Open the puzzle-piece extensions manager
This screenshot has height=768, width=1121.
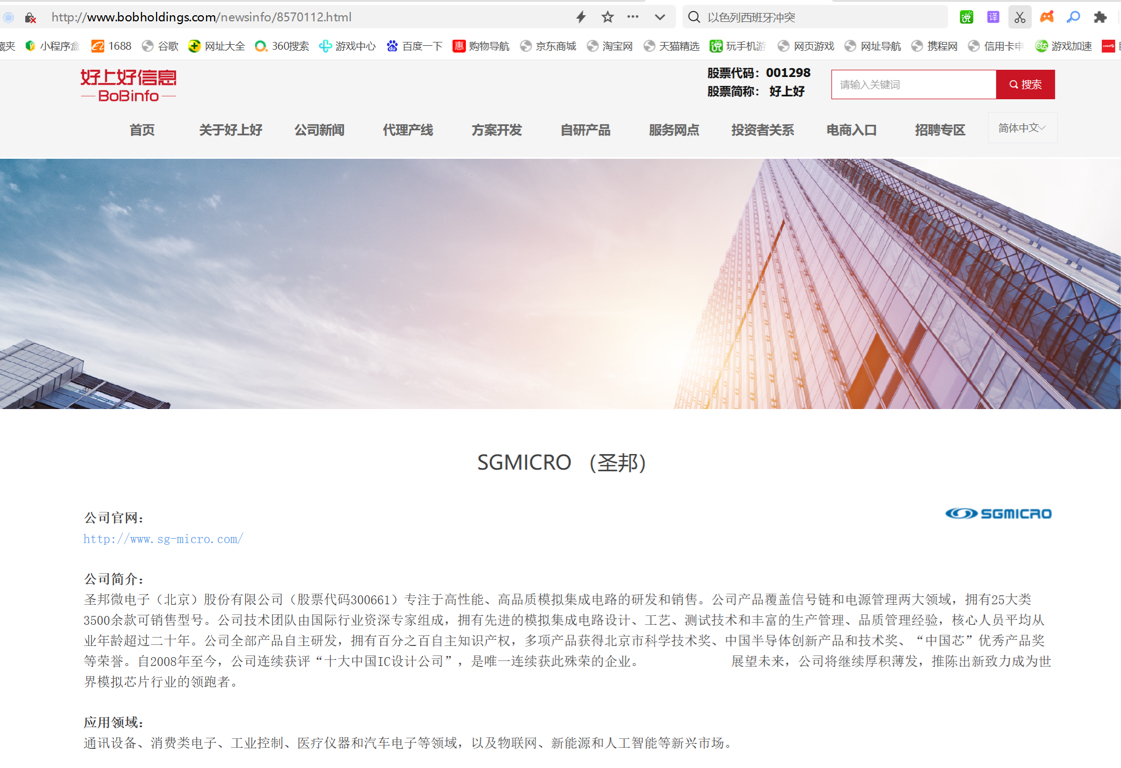point(1100,17)
